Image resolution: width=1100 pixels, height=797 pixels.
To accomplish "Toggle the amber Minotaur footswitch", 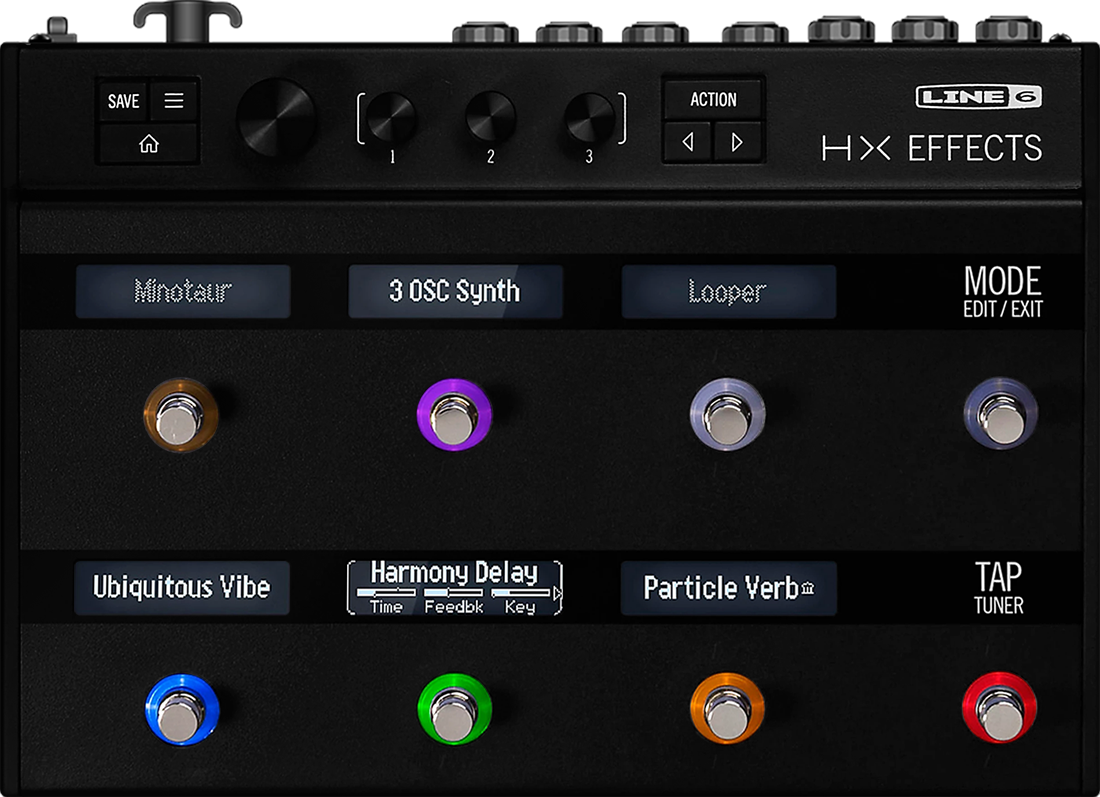I will (181, 415).
